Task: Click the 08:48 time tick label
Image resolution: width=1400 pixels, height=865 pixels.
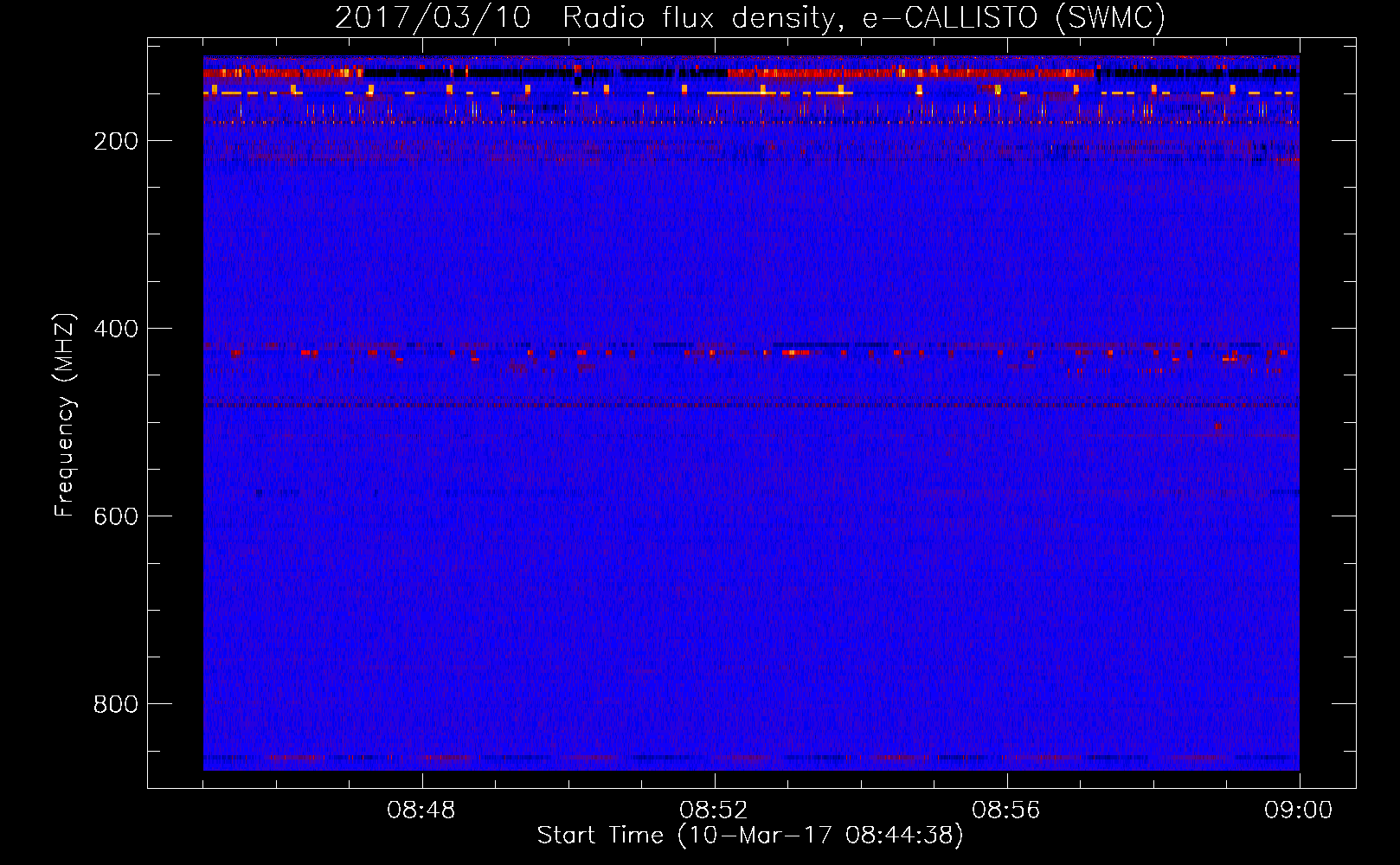Action: tap(421, 811)
